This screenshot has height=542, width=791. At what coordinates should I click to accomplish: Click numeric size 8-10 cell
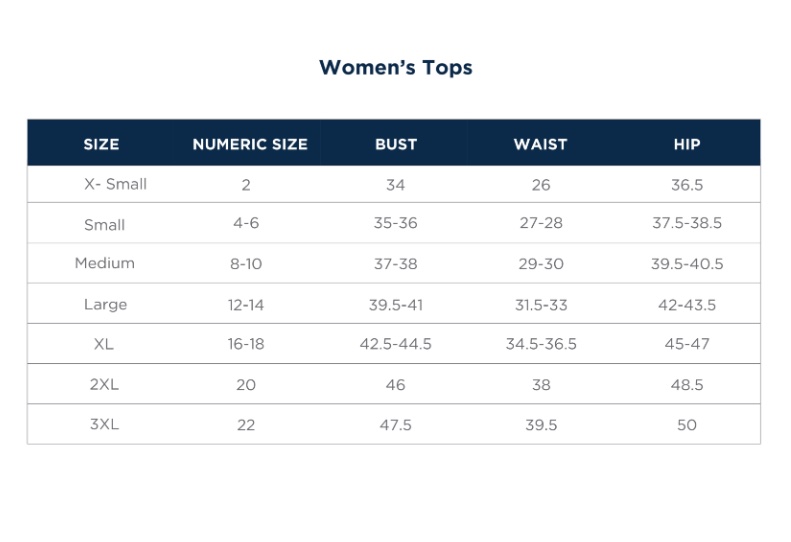246,264
